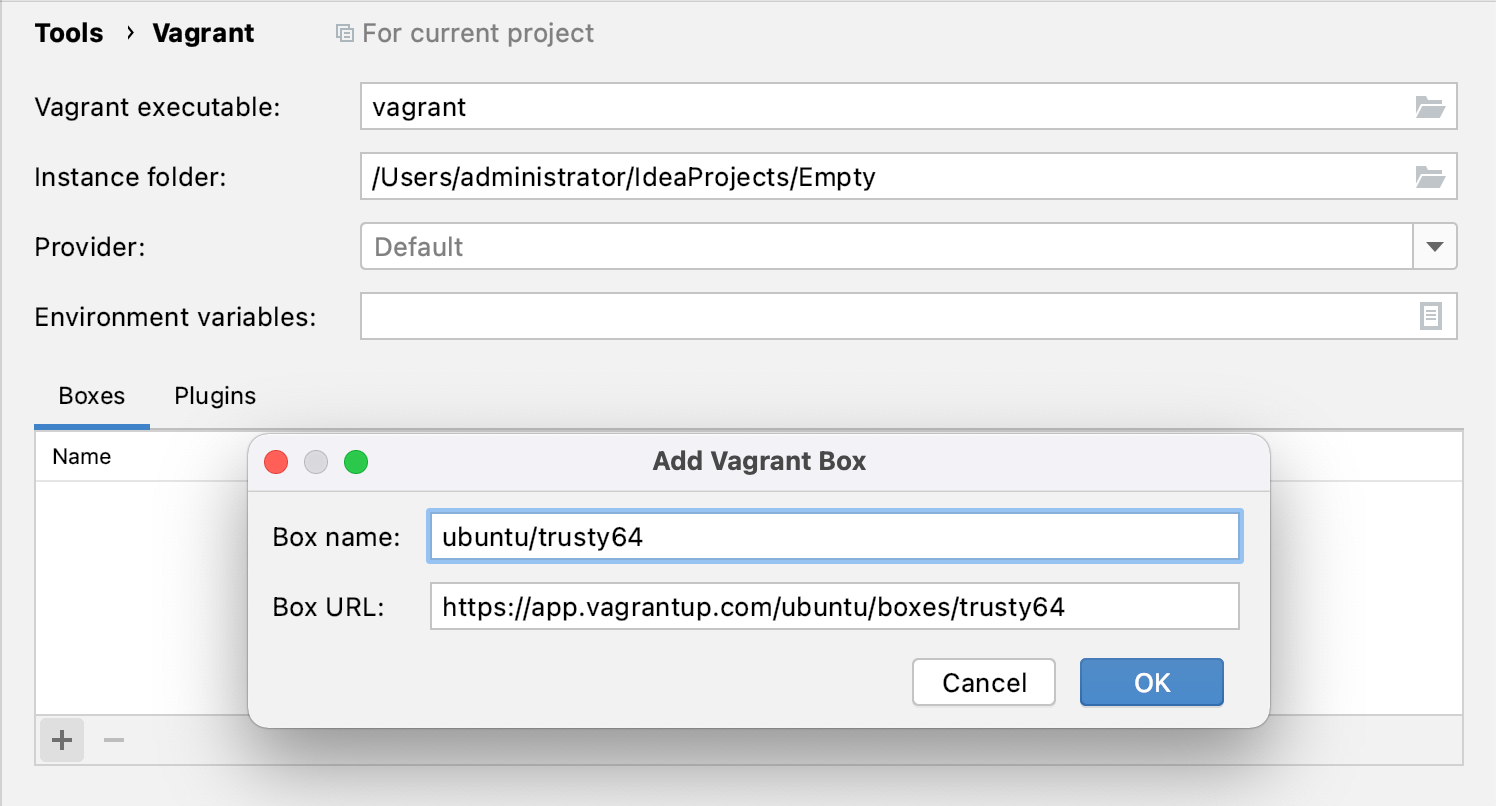Click the Provider dropdown arrow icon
Image resolution: width=1496 pixels, height=806 pixels.
[1435, 246]
